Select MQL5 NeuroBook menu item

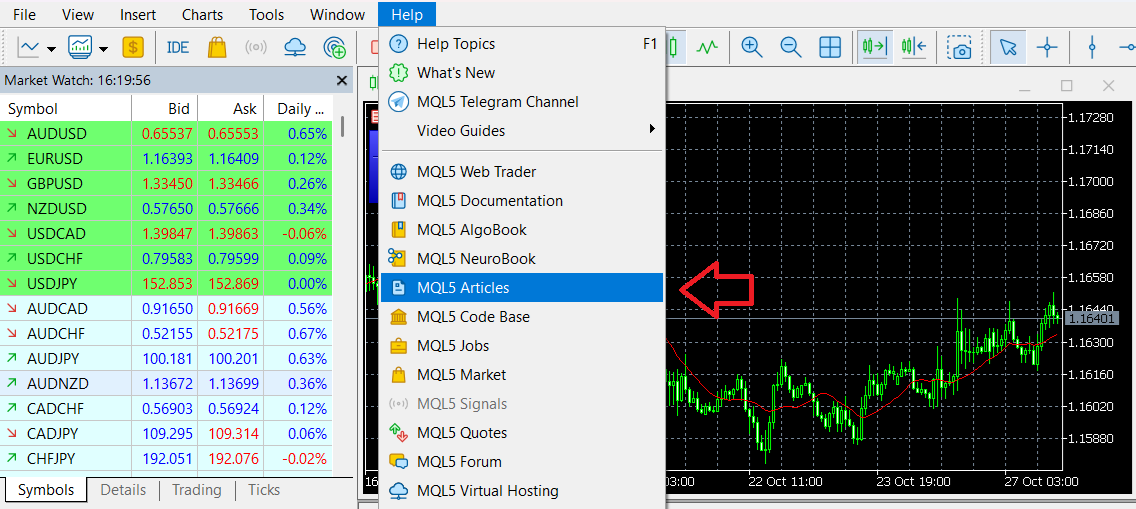click(522, 259)
